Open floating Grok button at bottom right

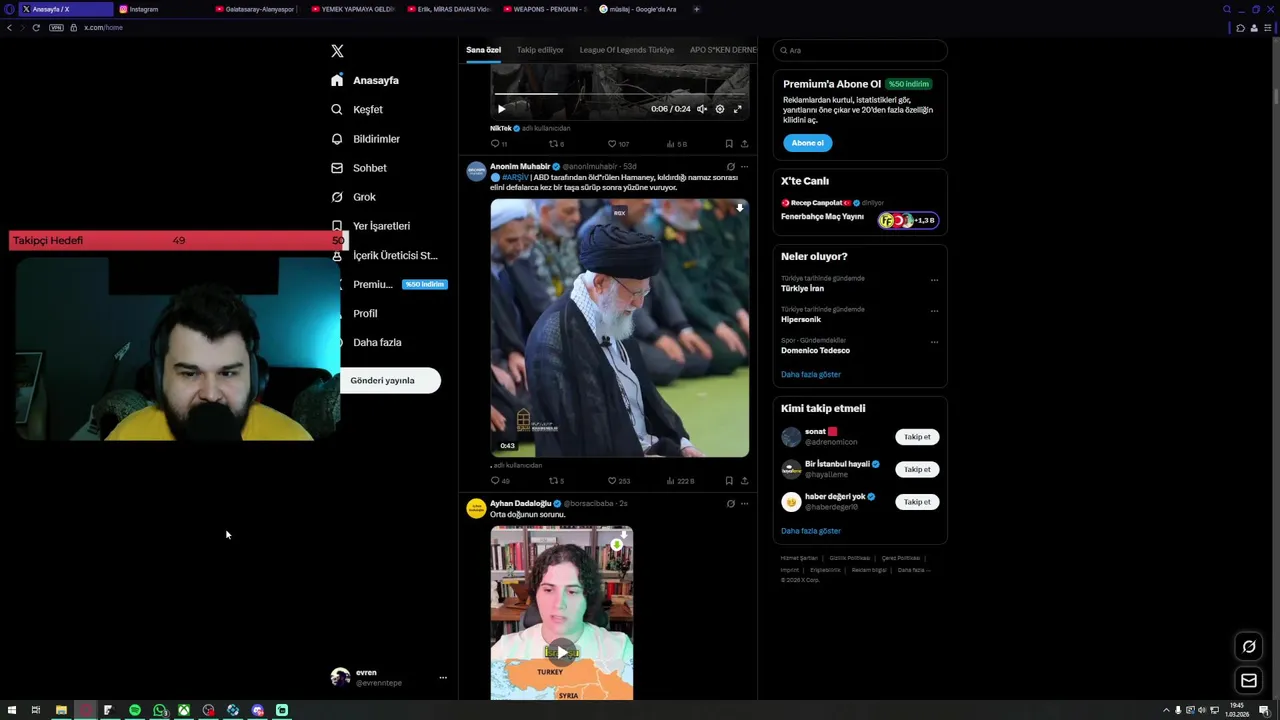pos(1249,647)
